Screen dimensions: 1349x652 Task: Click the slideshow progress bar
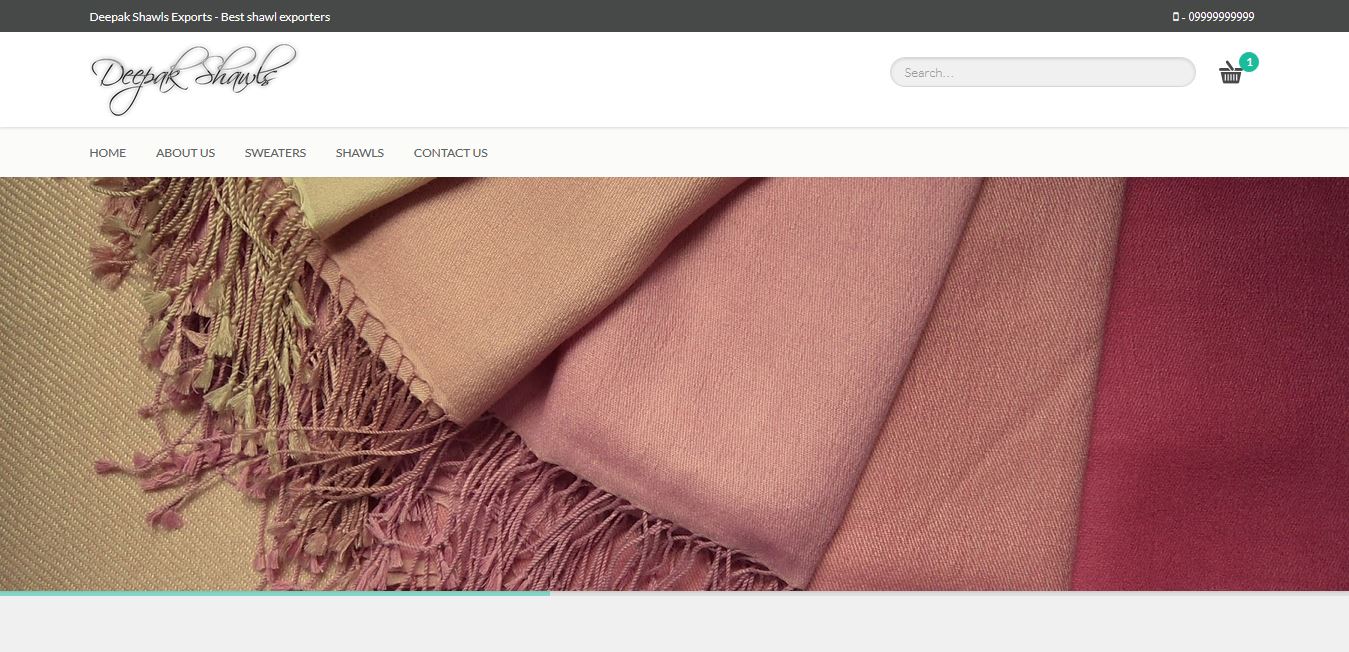tap(674, 593)
